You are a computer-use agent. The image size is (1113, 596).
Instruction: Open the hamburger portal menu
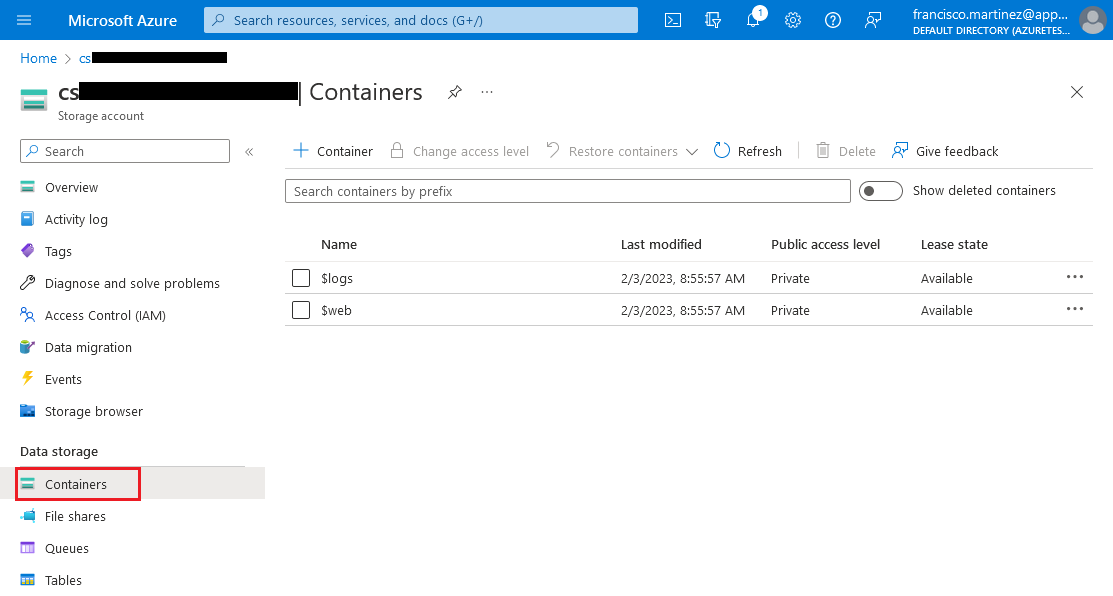coord(25,20)
